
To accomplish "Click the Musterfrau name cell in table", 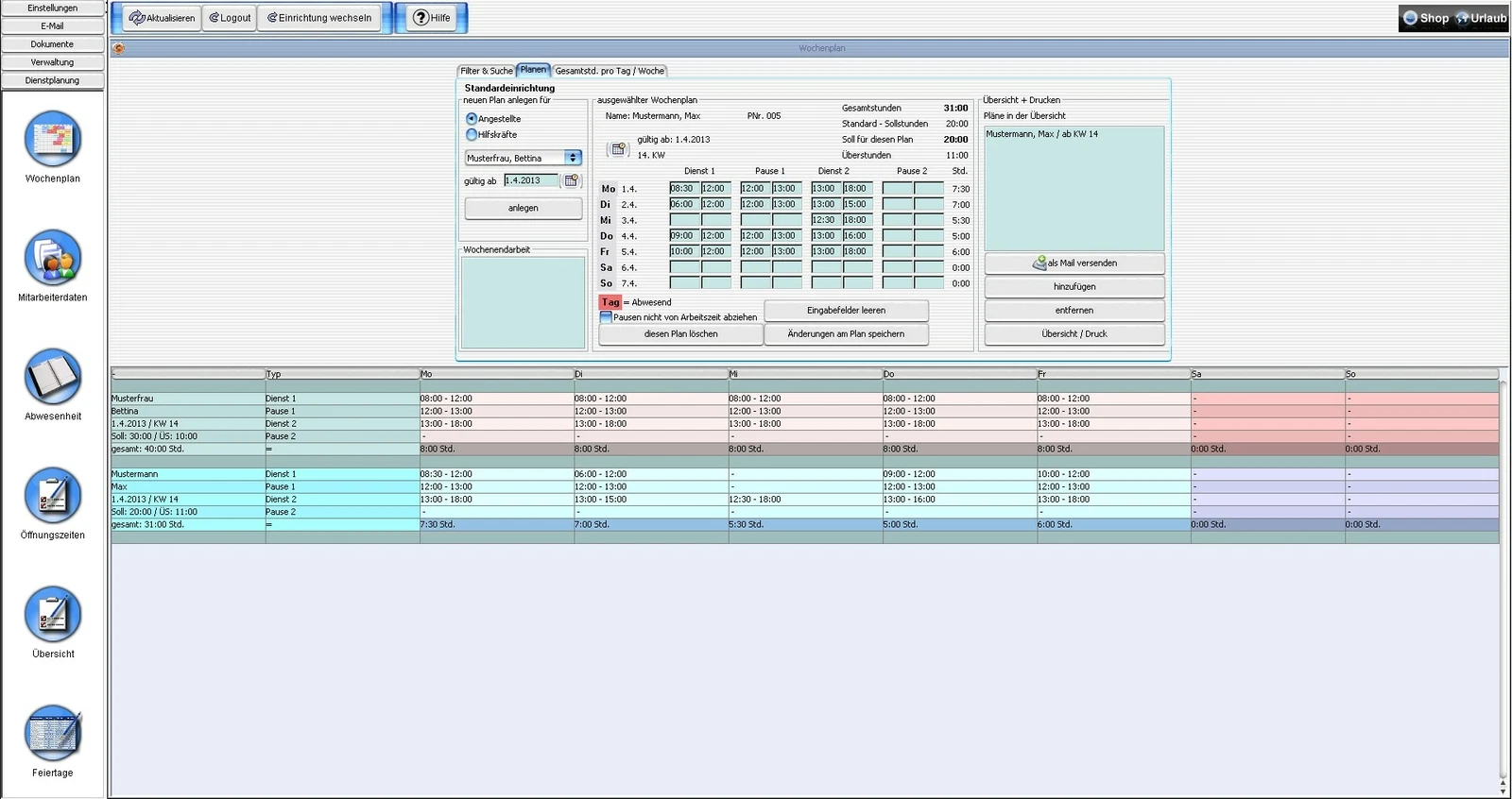I will [188, 399].
